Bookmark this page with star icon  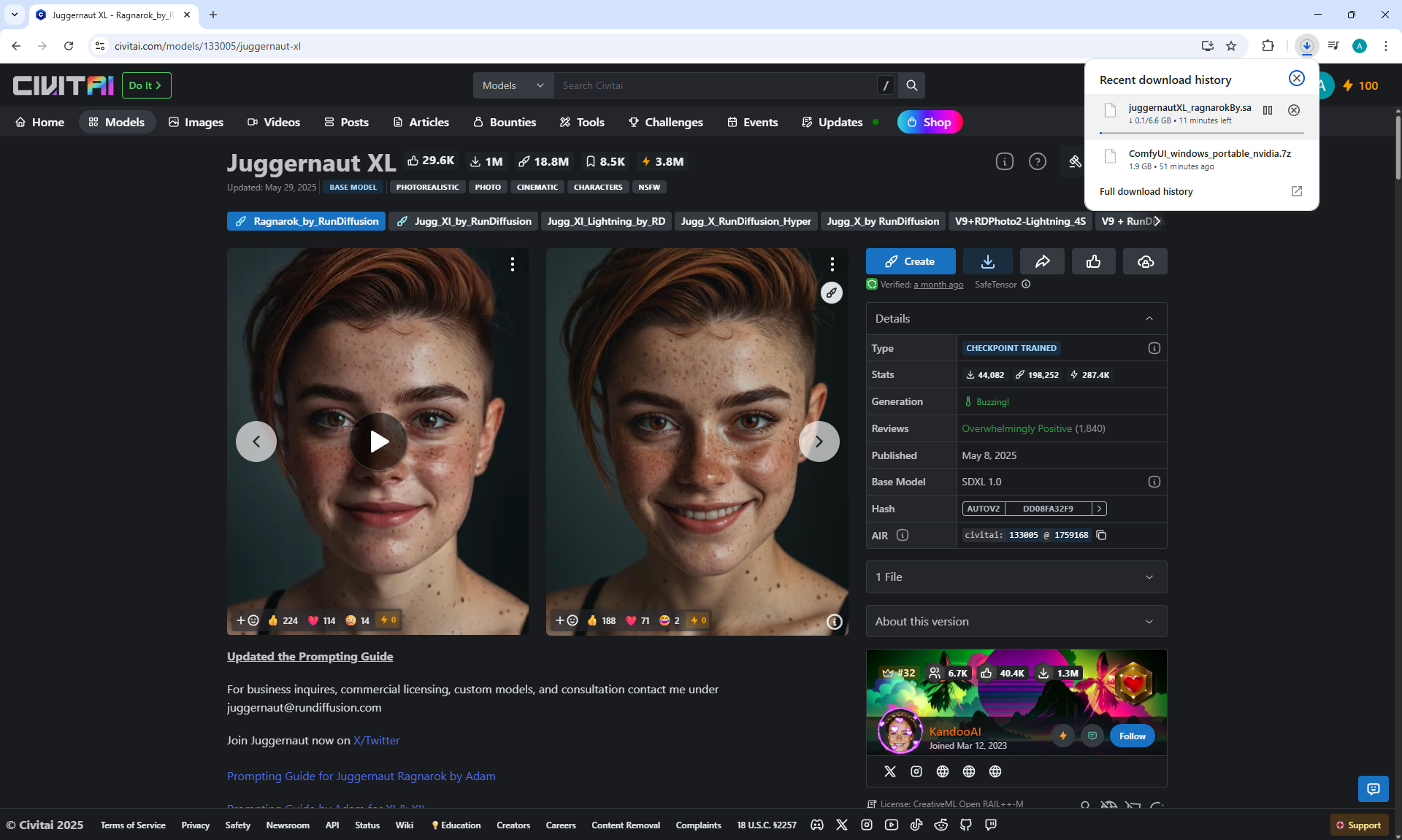pyautogui.click(x=1231, y=46)
